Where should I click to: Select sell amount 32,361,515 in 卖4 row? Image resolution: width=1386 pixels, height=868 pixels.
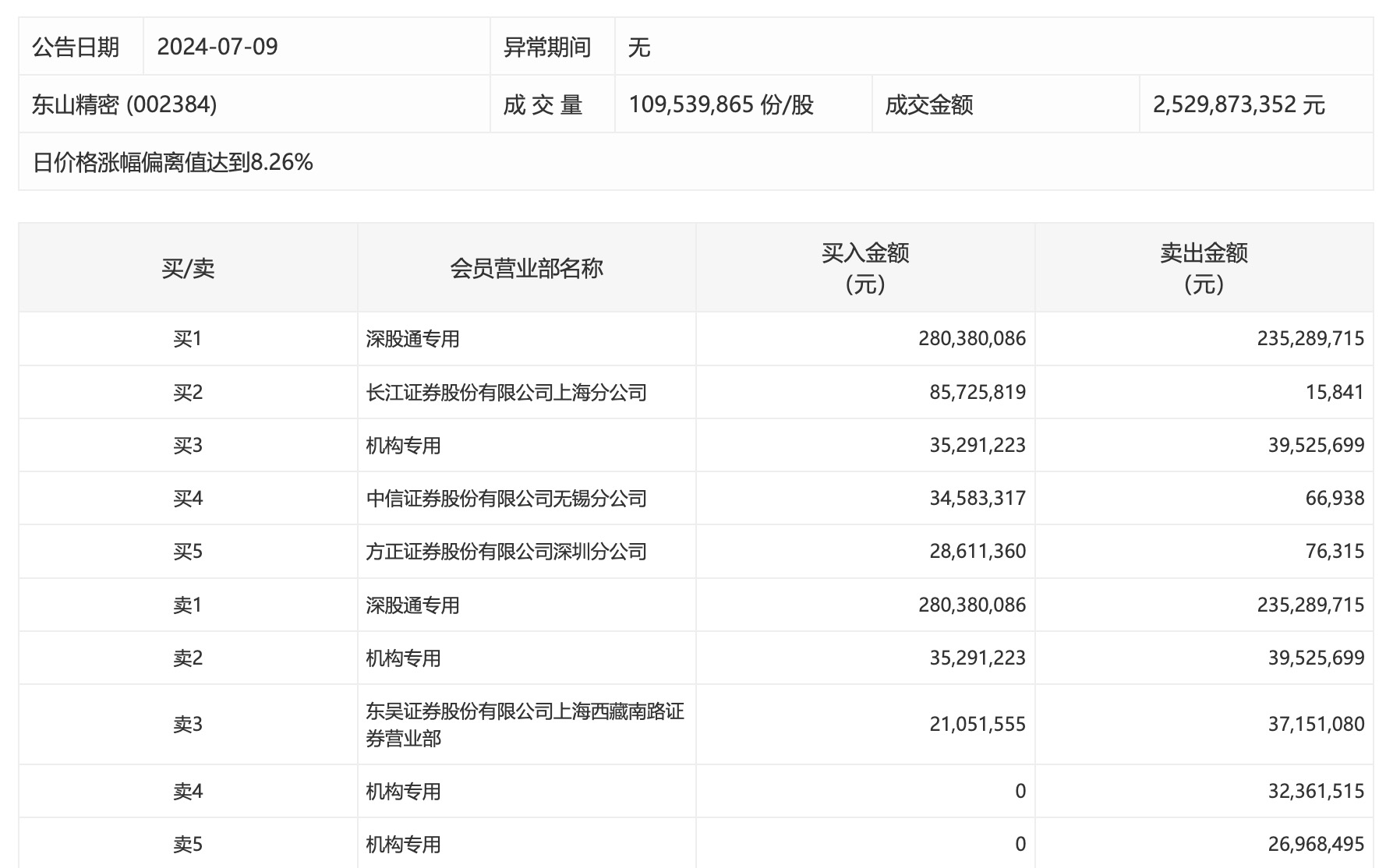click(1316, 792)
